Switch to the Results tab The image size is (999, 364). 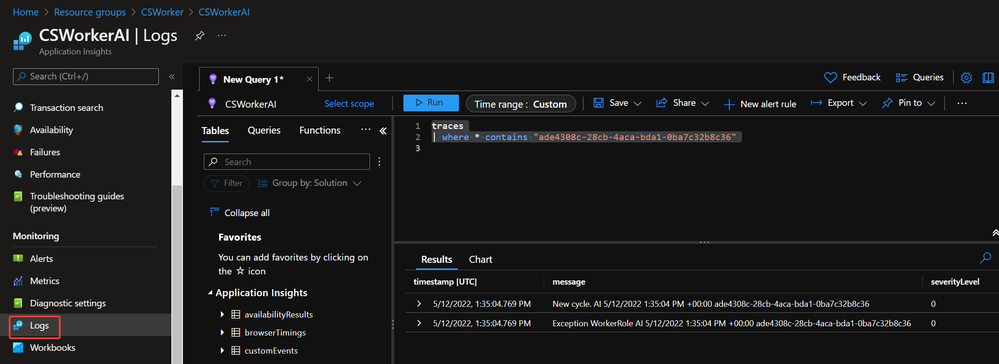coord(437,259)
